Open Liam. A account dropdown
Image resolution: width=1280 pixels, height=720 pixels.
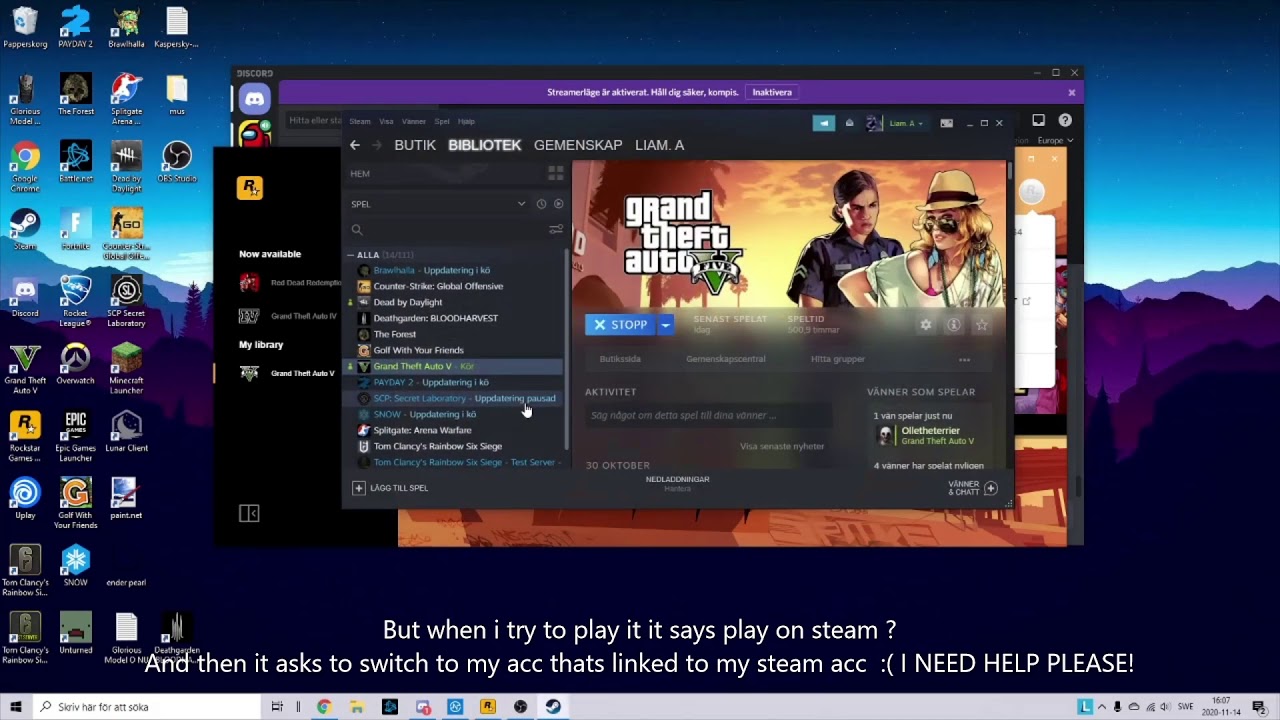coord(906,123)
